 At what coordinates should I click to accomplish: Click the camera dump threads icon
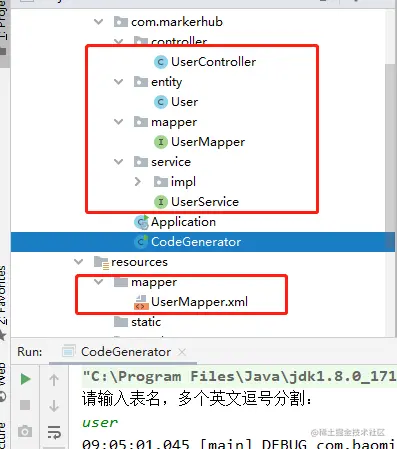pos(25,431)
